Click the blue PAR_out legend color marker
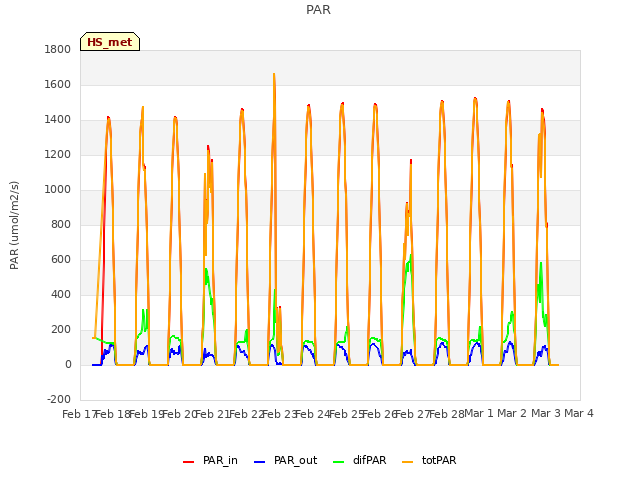Viewport: 640px width, 480px height. [260, 462]
